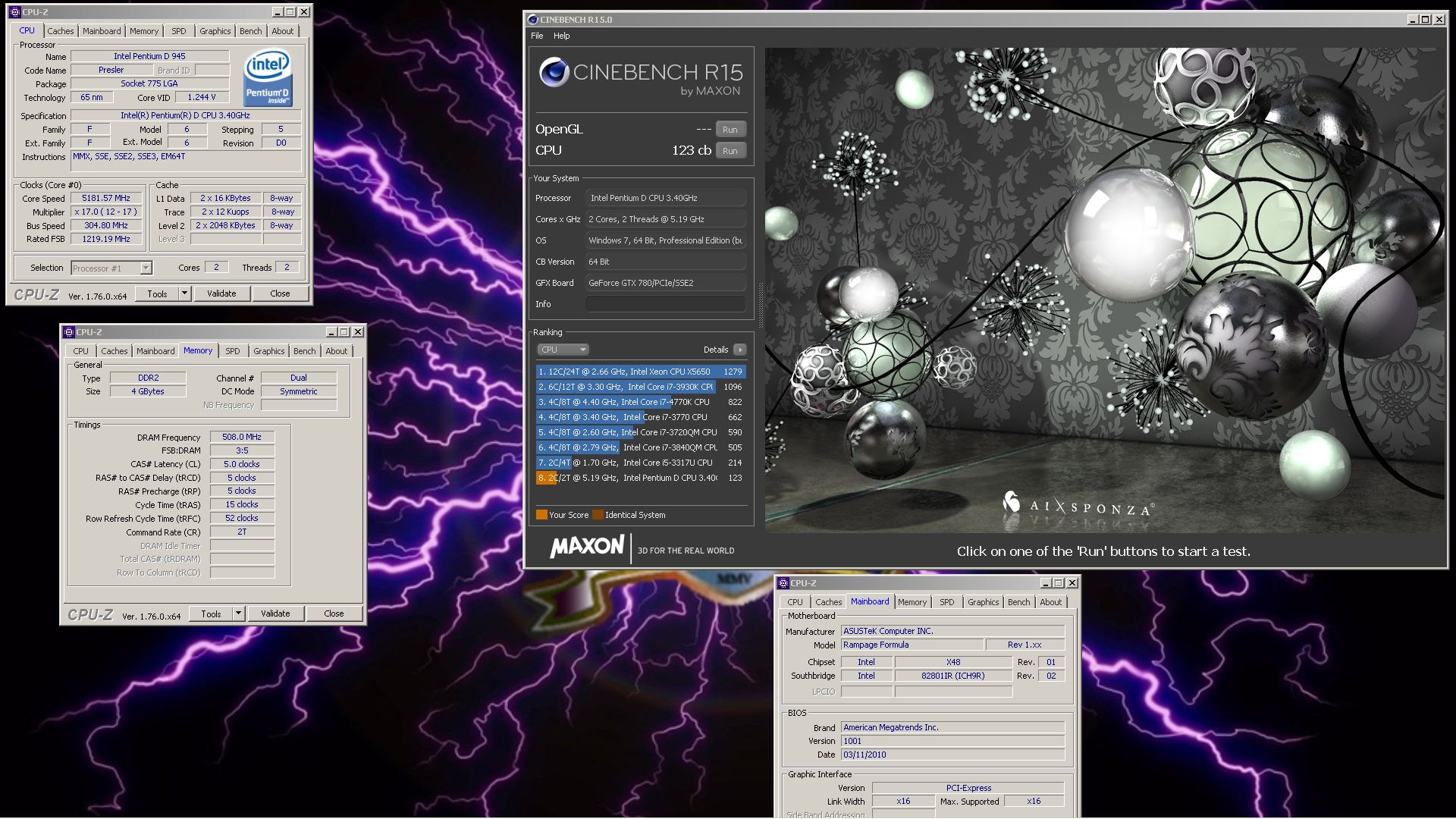Select ranking row Core i7-3930K score 1096
The height and width of the screenshot is (819, 1456).
click(641, 387)
